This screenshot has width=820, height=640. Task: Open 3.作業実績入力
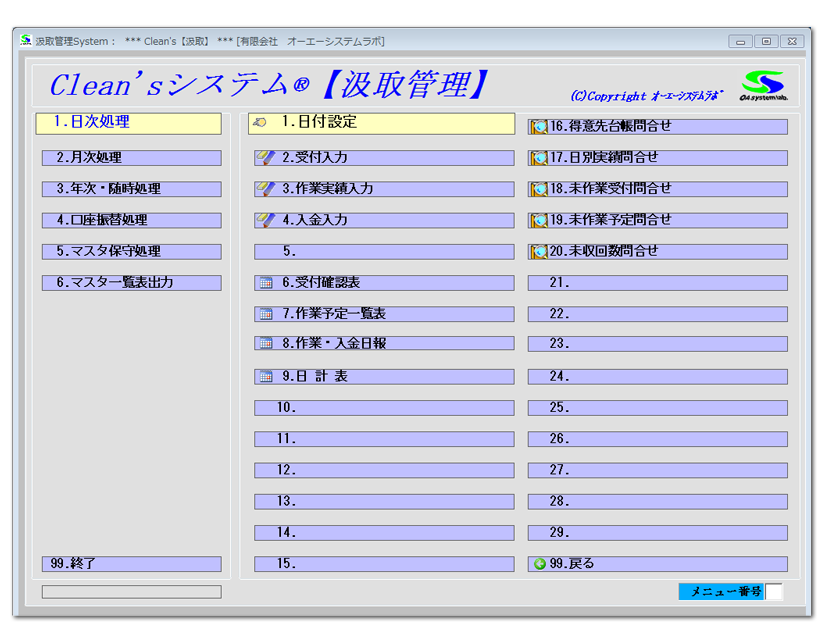[x=384, y=189]
